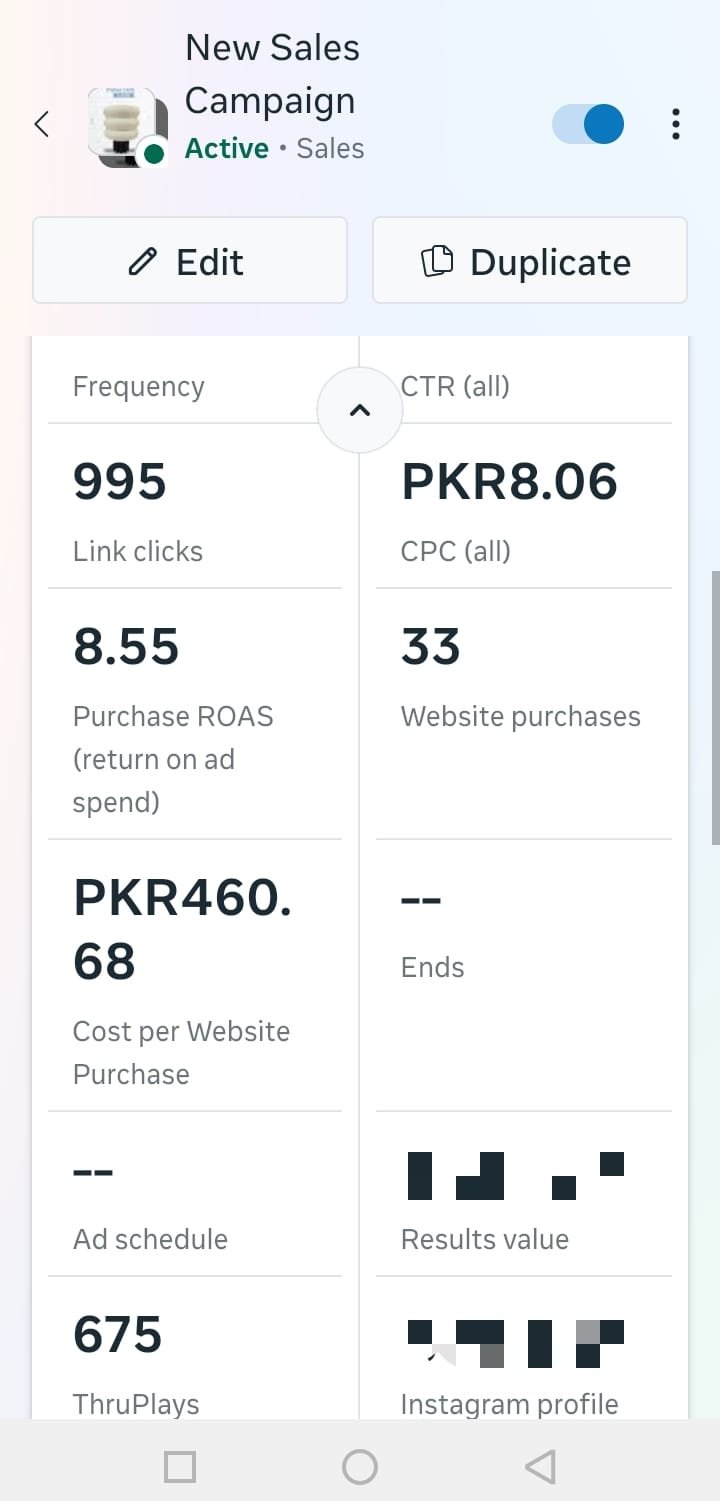This screenshot has height=1501, width=720.
Task: Click the vertical scrollbar on right edge
Action: click(x=715, y=708)
